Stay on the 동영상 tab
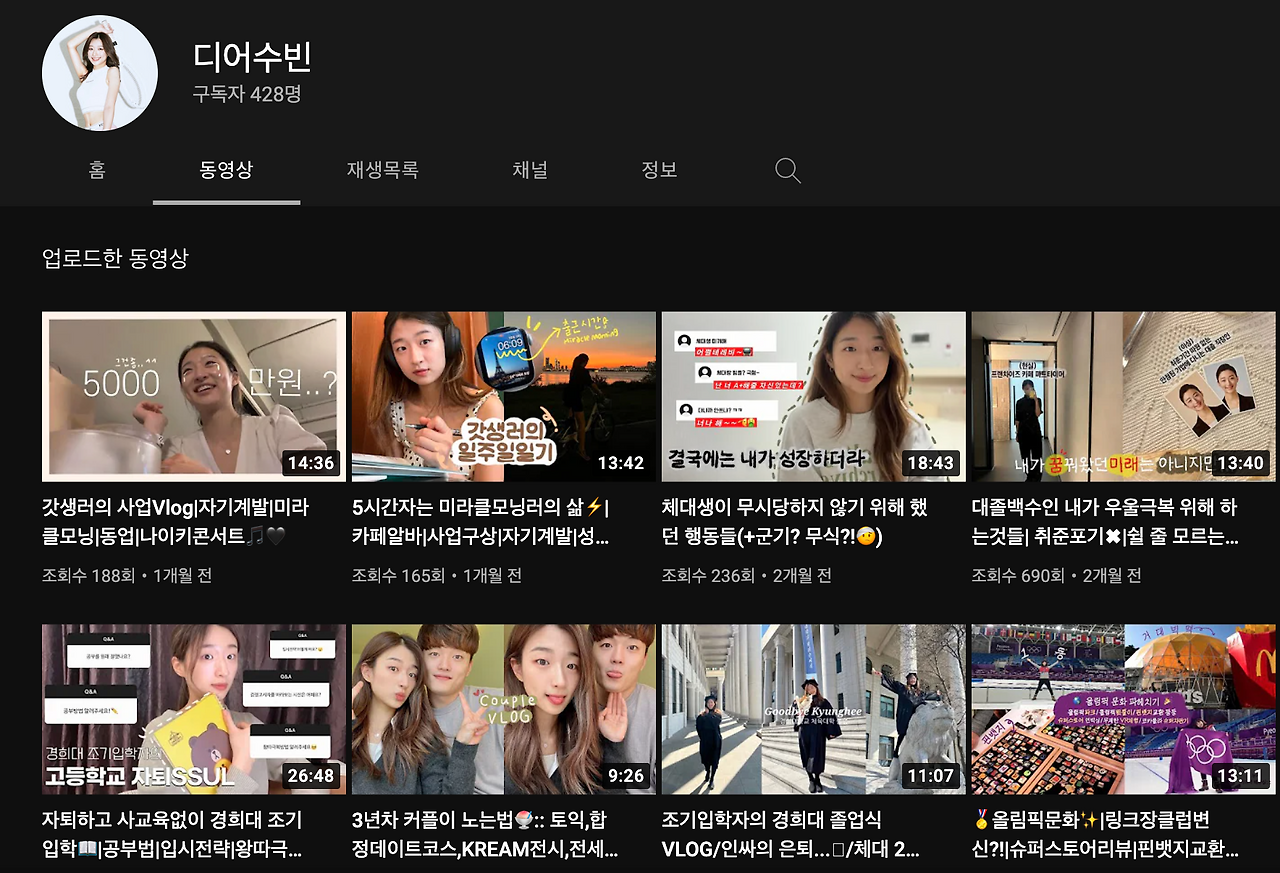Screen dimensions: 1280x873 225,170
